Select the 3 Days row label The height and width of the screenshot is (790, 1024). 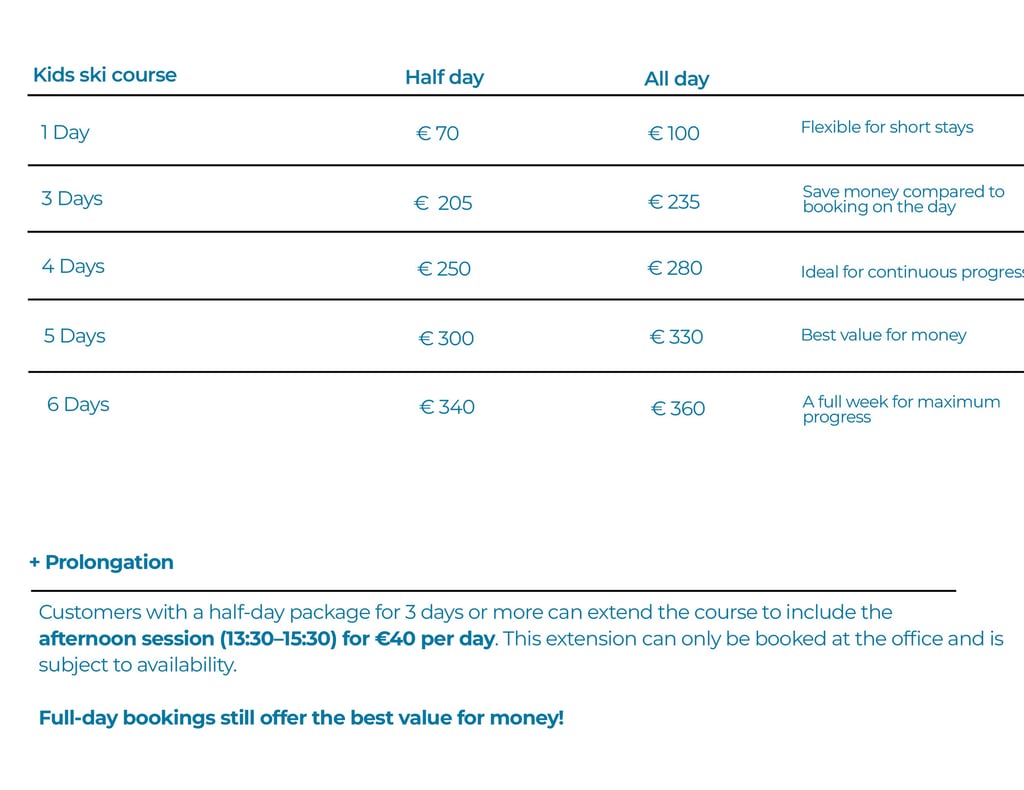[72, 198]
